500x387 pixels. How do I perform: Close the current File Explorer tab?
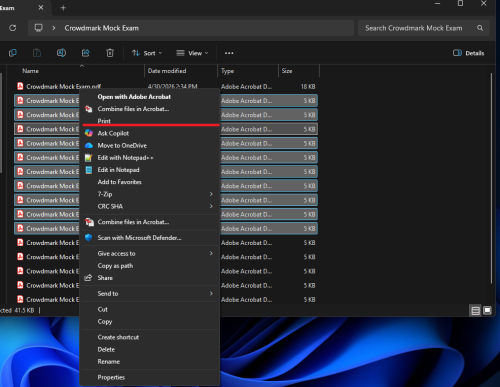tap(41, 7)
